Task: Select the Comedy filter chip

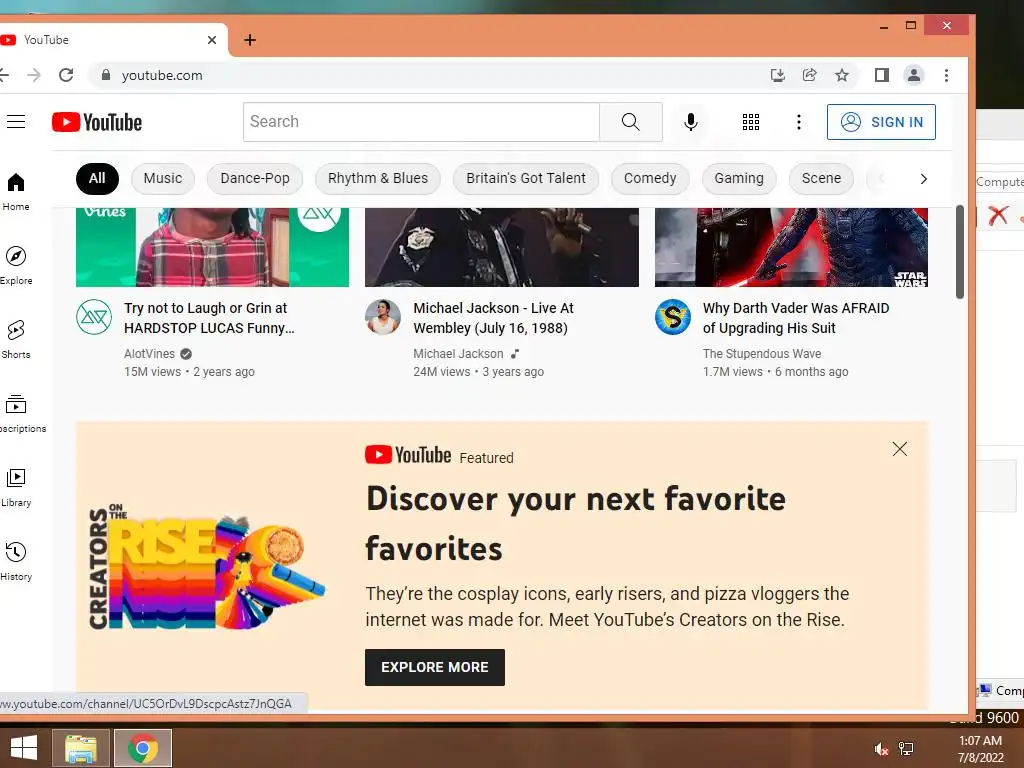Action: 650,178
